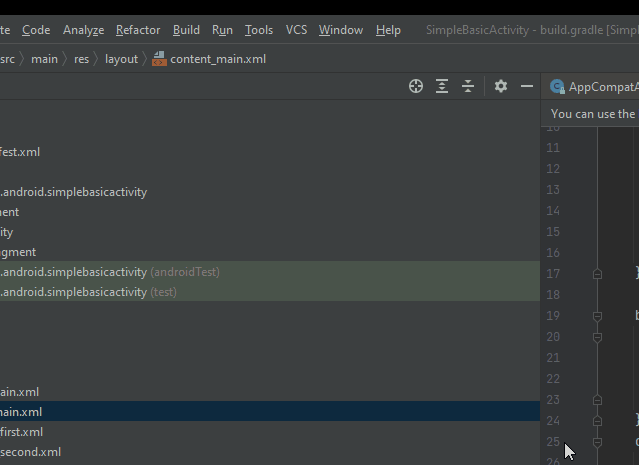The width and height of the screenshot is (639, 465).
Task: Hide the project tool window
Action: (x=527, y=86)
